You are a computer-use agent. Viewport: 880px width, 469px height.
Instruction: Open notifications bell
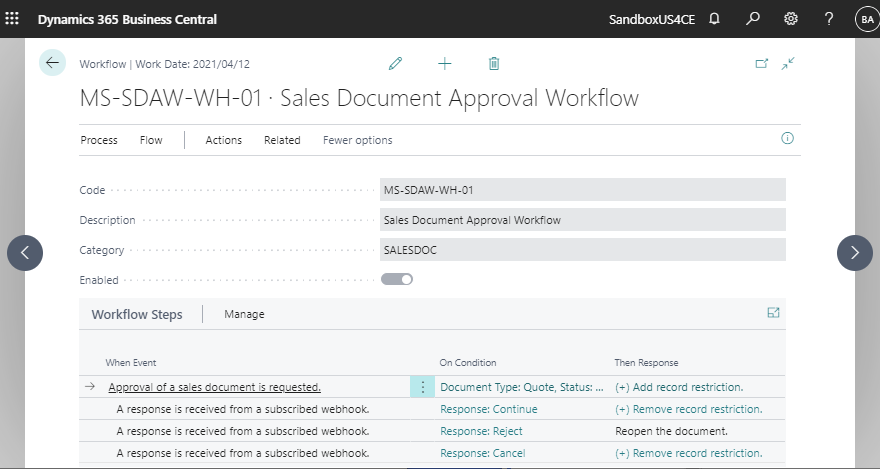[x=714, y=19]
